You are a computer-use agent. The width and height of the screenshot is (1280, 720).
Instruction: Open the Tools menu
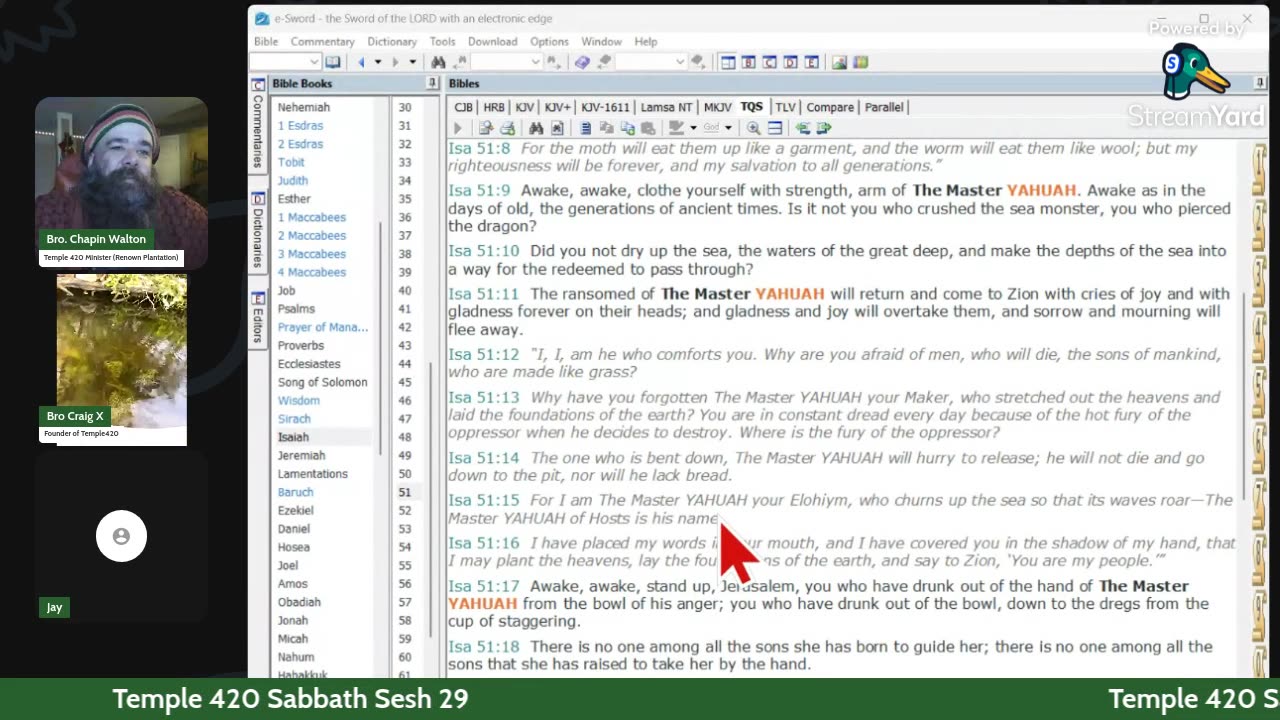click(442, 42)
